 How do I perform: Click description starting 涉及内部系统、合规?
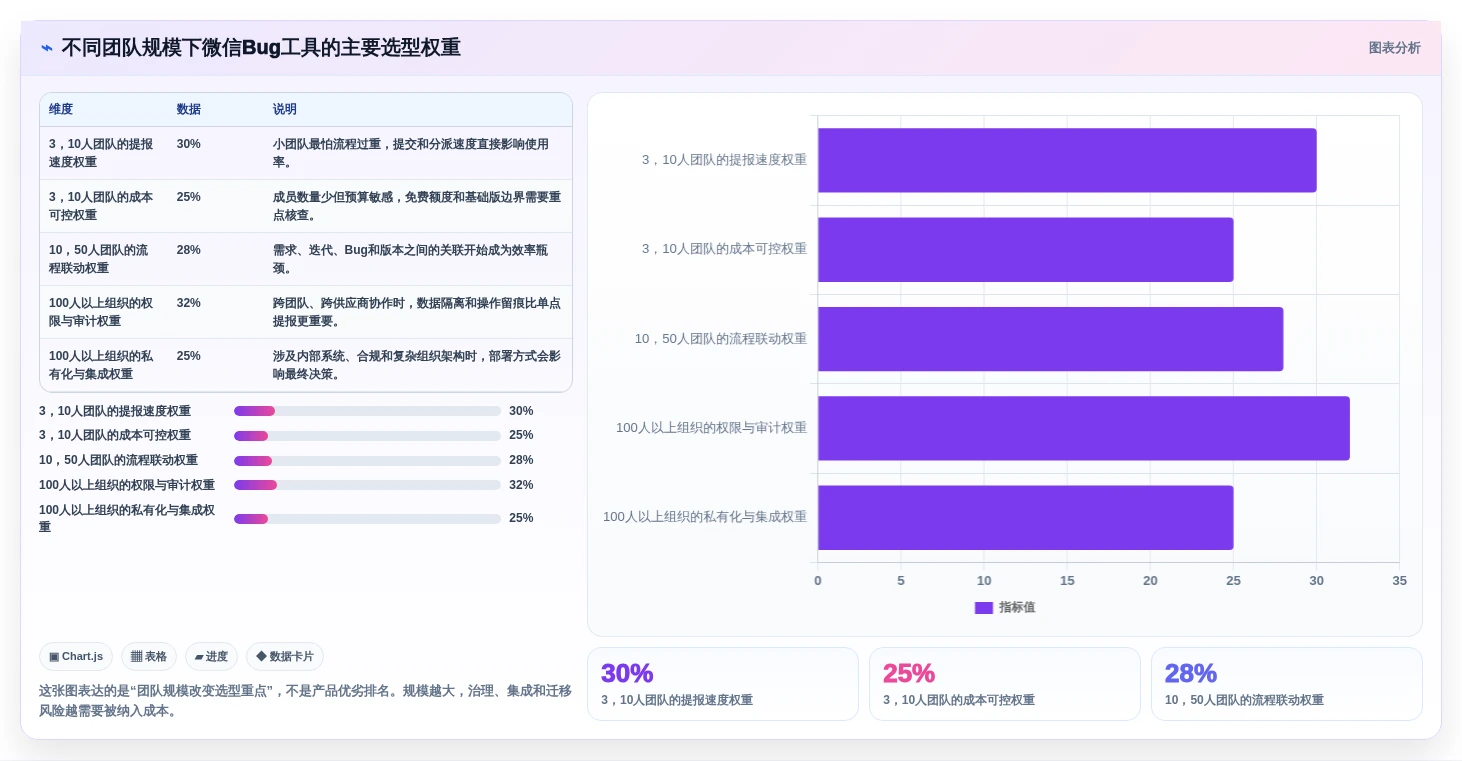click(x=417, y=365)
